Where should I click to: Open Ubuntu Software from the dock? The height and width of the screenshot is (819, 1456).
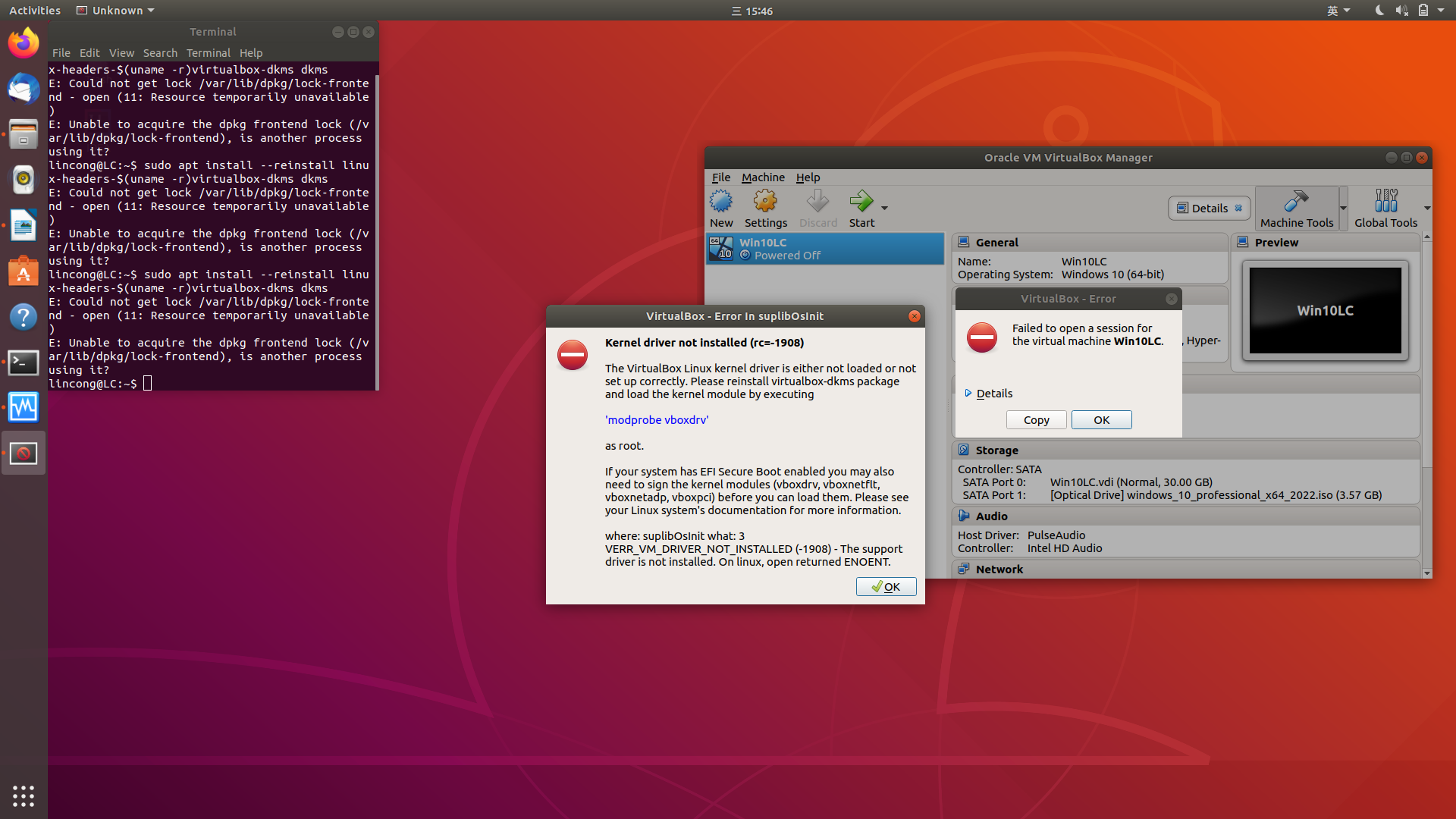(x=24, y=271)
